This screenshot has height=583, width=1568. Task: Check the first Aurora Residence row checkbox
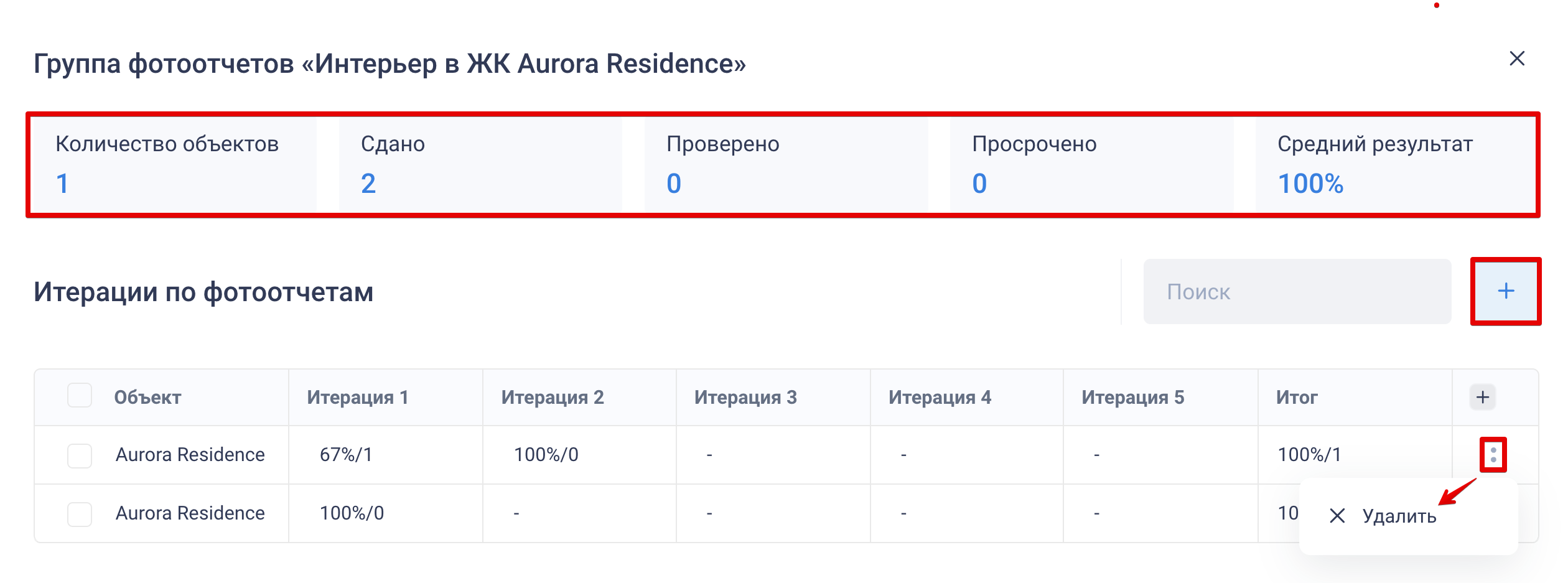pyautogui.click(x=80, y=455)
